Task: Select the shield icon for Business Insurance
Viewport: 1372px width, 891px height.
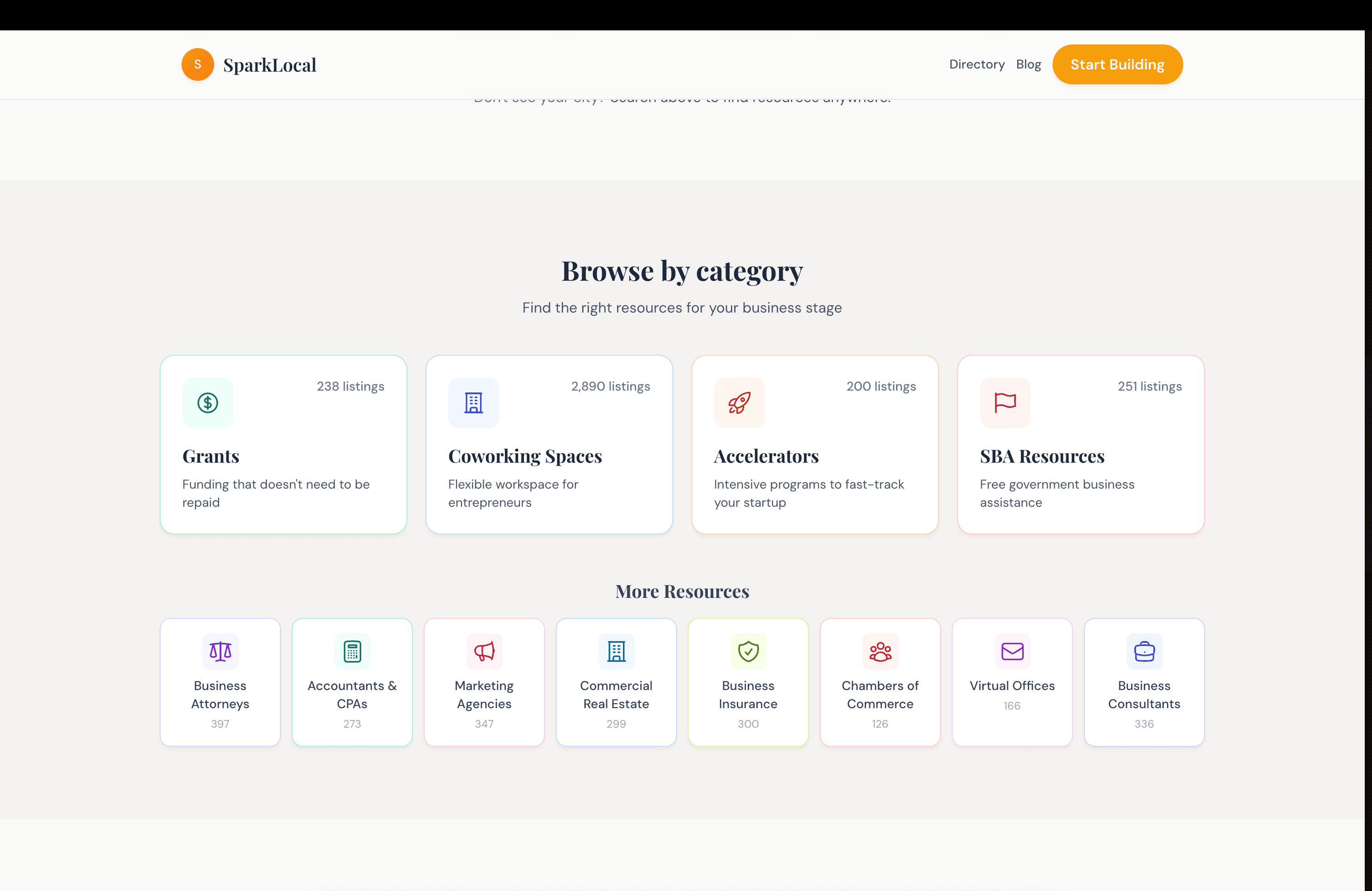Action: (x=747, y=651)
